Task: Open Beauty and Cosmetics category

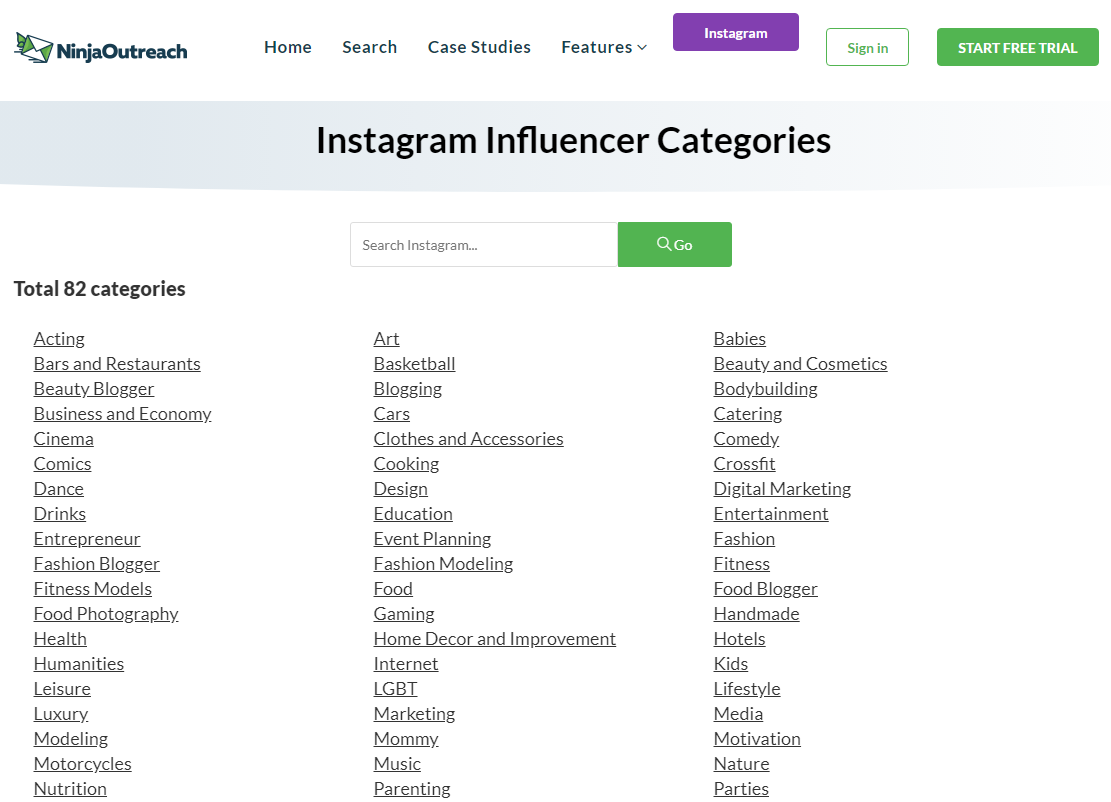Action: point(800,364)
